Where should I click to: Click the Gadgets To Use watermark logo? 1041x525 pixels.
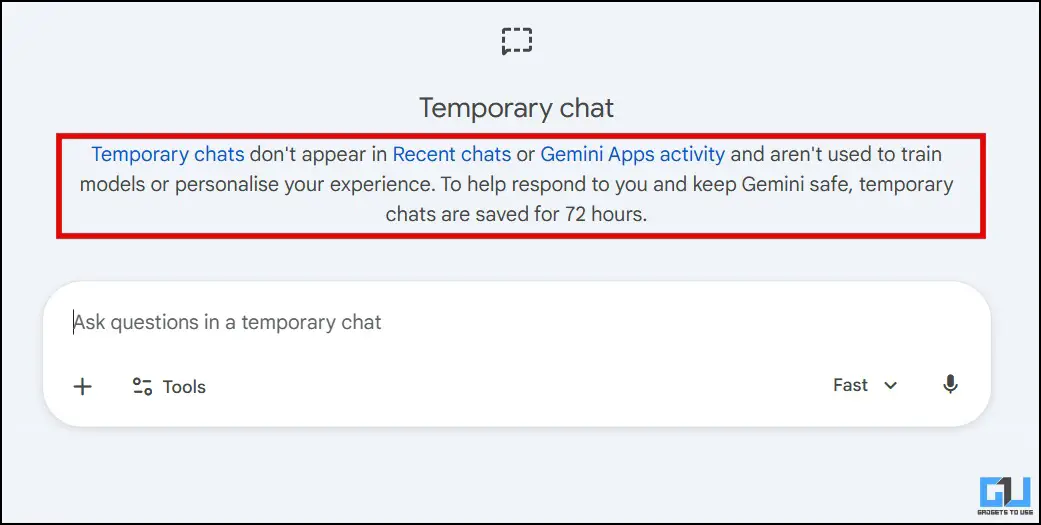click(x=1003, y=491)
